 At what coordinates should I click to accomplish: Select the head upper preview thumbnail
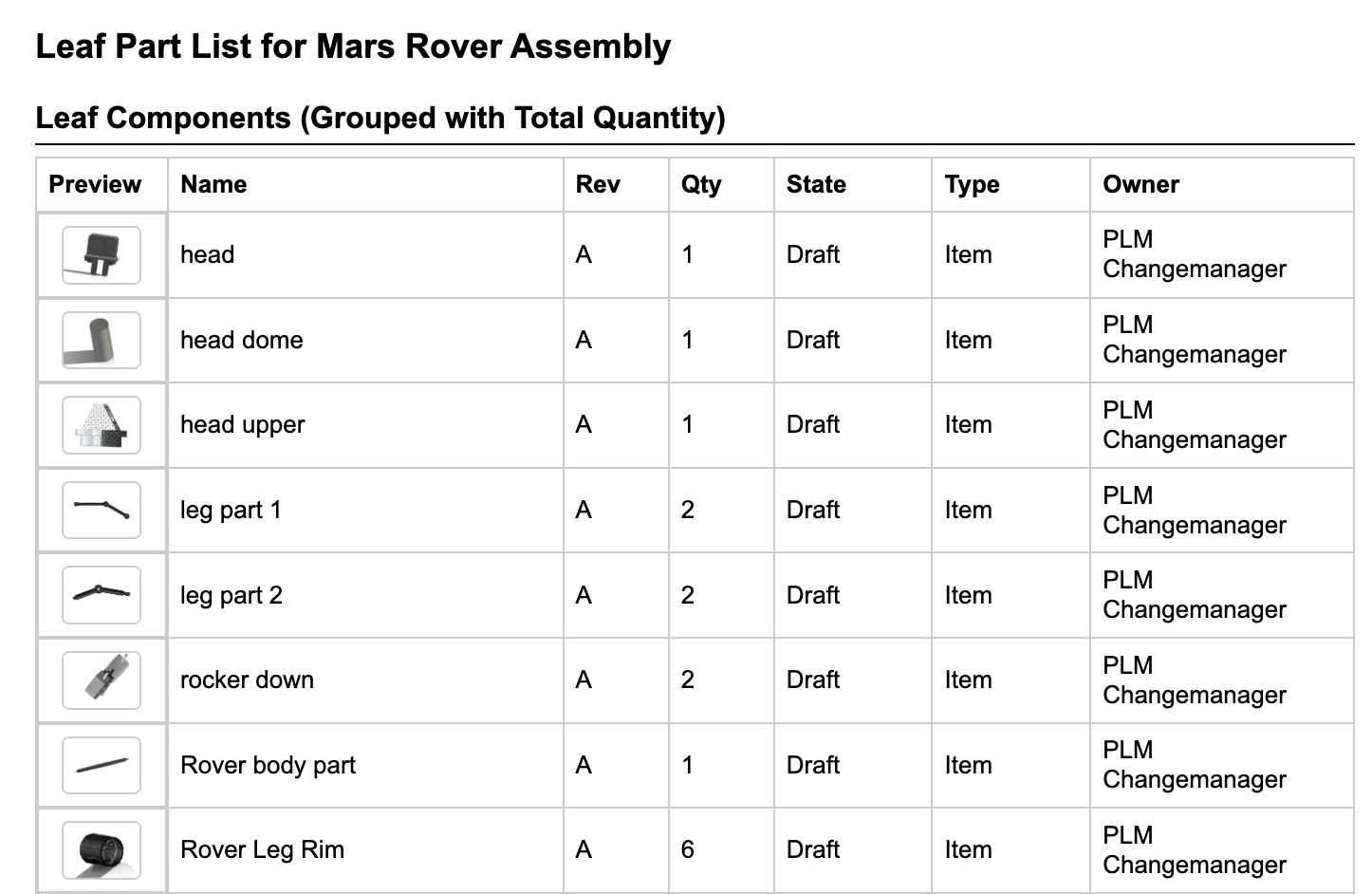point(102,425)
